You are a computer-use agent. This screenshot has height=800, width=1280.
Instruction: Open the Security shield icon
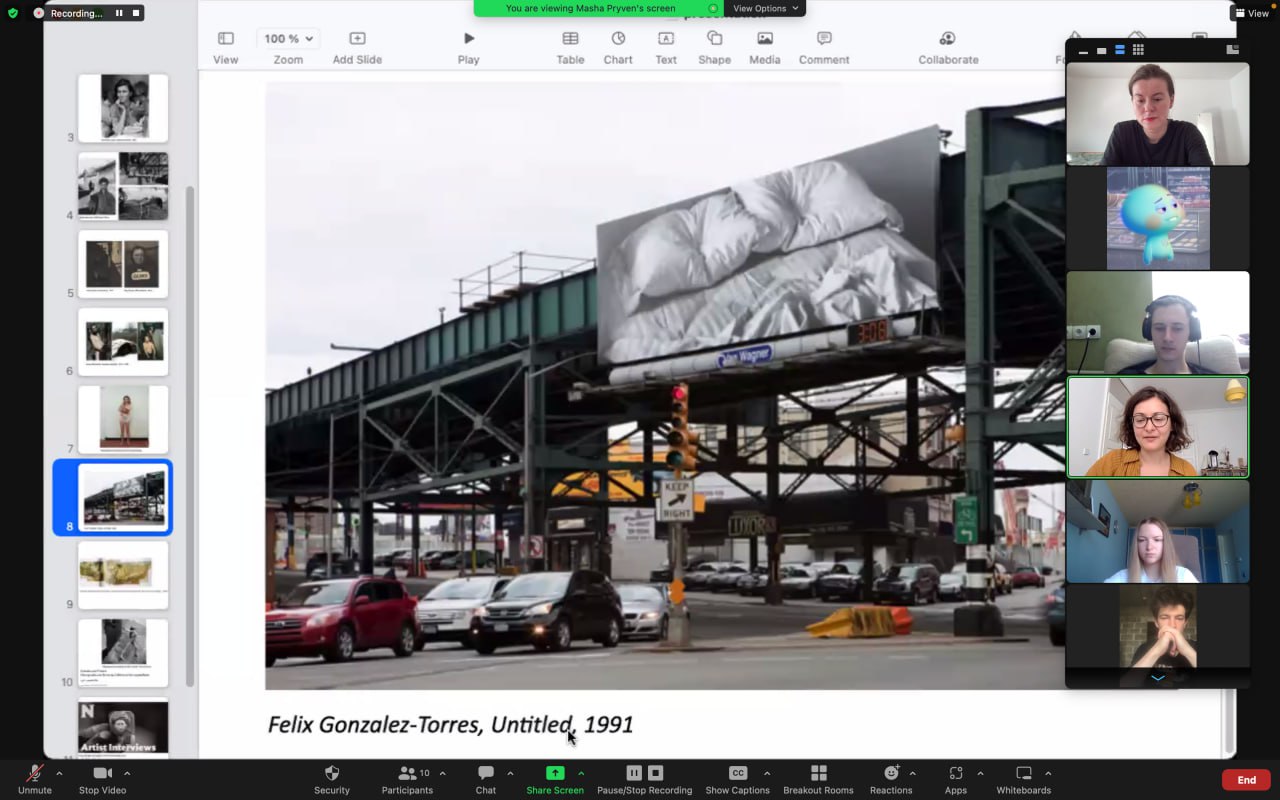point(332,773)
